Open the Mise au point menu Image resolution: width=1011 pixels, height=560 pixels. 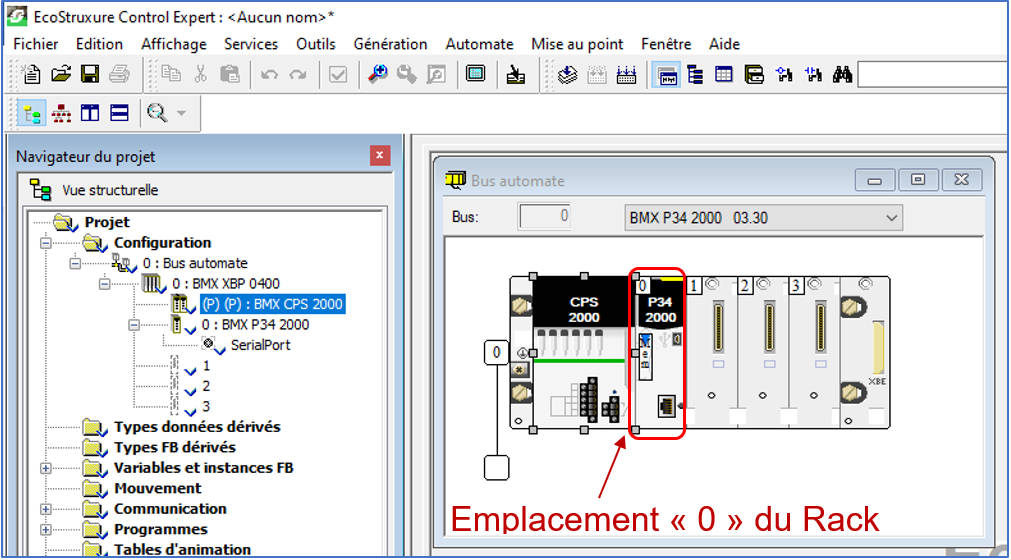577,44
